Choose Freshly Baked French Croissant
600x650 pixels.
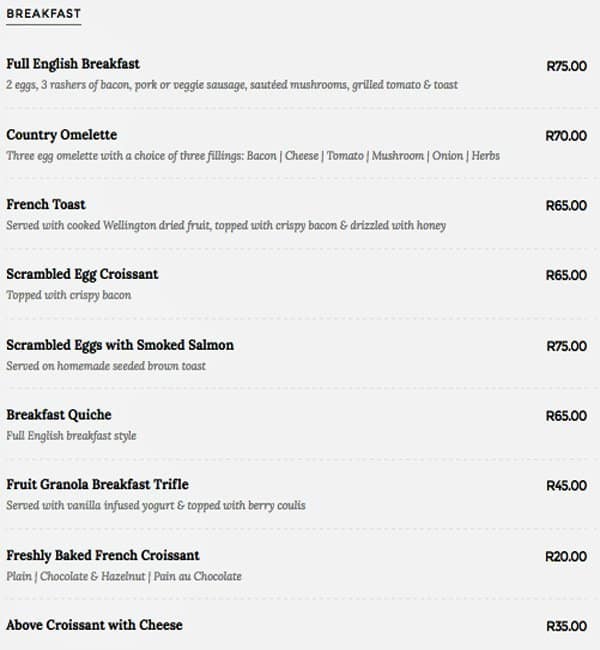tap(103, 555)
